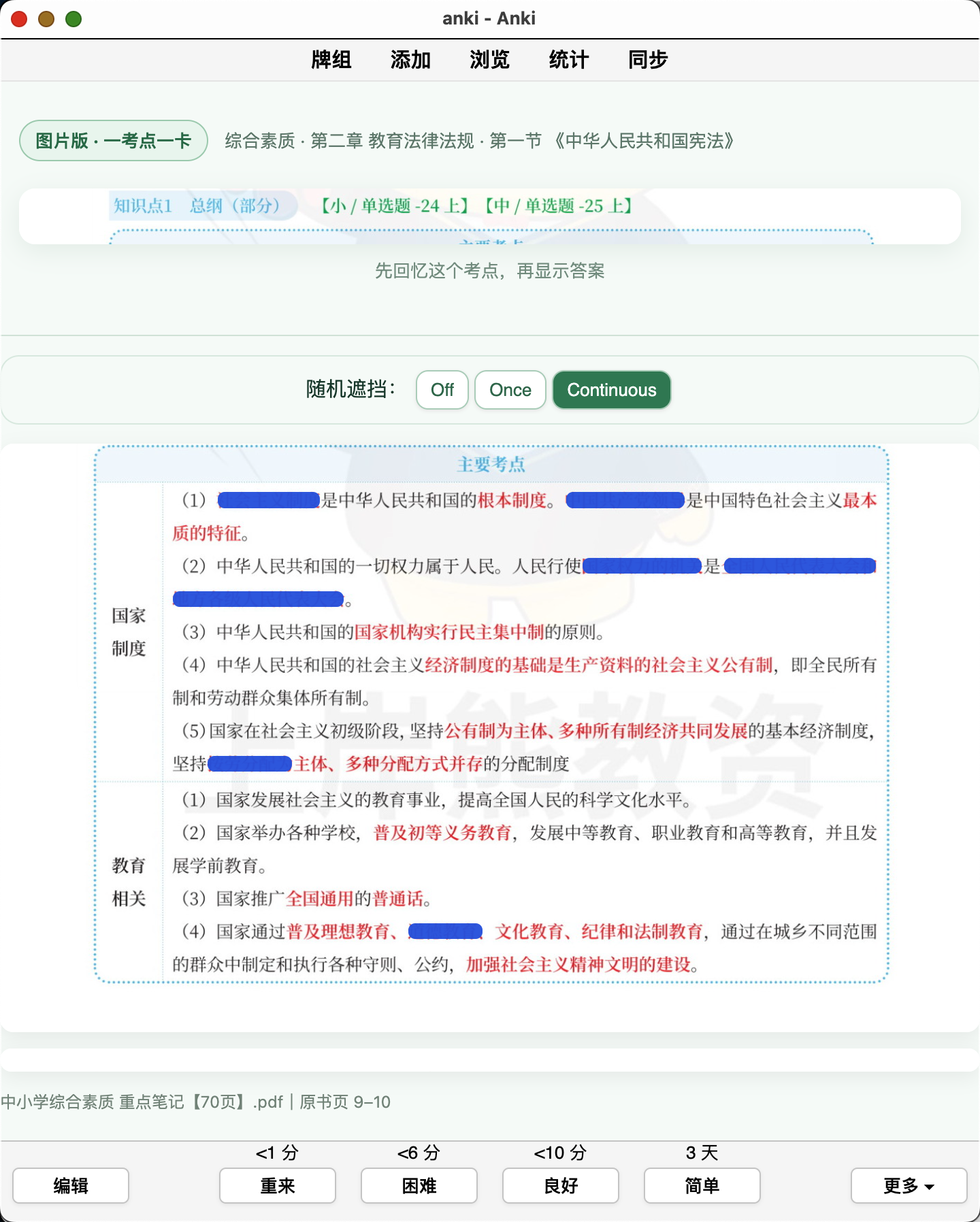Click the 随机遮挡 label
Screen dimensions: 980x1222
pyautogui.click(x=351, y=390)
